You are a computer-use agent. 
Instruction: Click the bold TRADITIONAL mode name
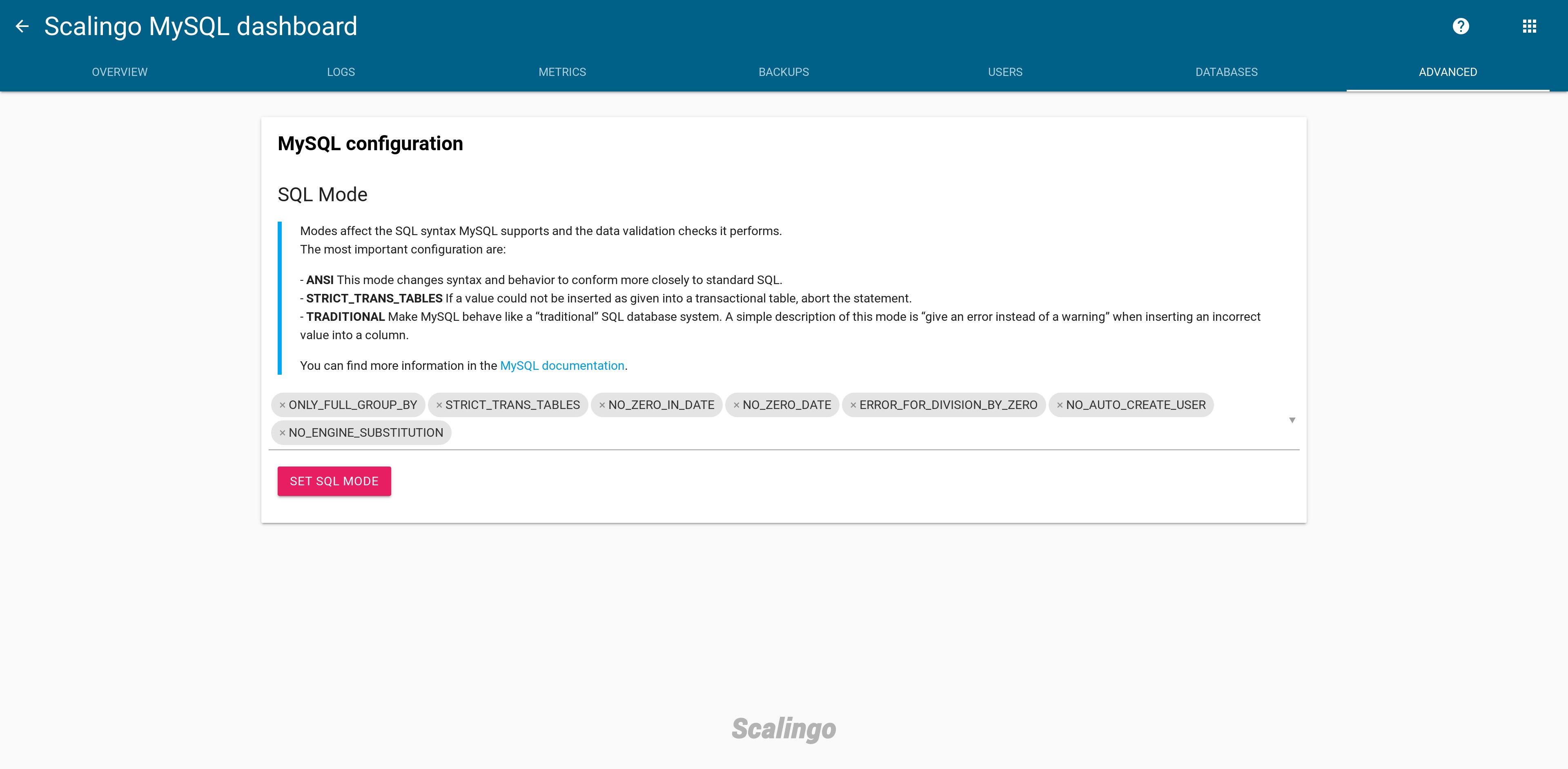click(345, 317)
